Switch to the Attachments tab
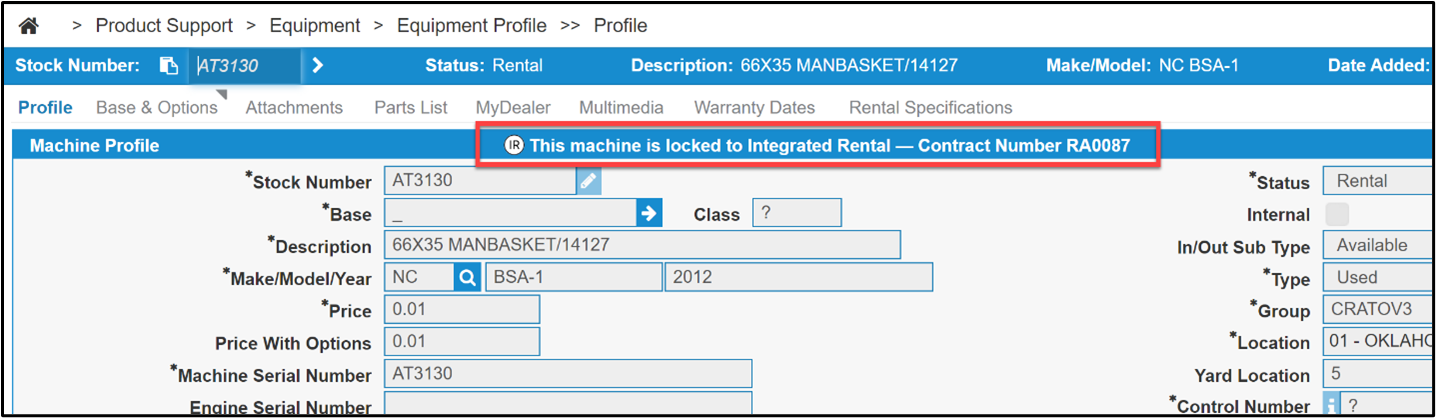 294,107
